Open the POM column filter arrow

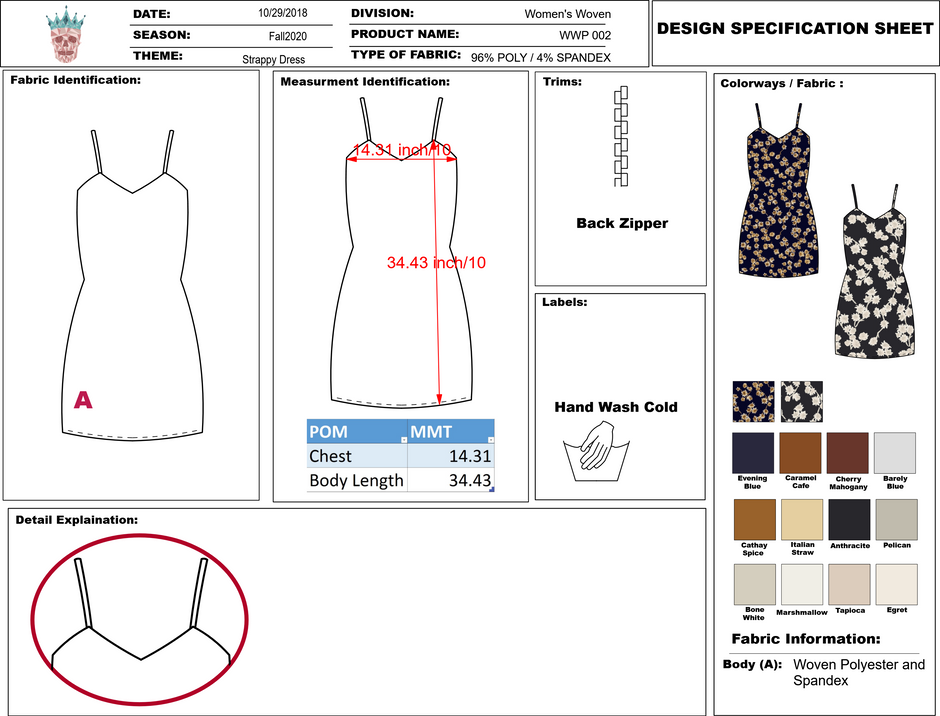[x=403, y=440]
